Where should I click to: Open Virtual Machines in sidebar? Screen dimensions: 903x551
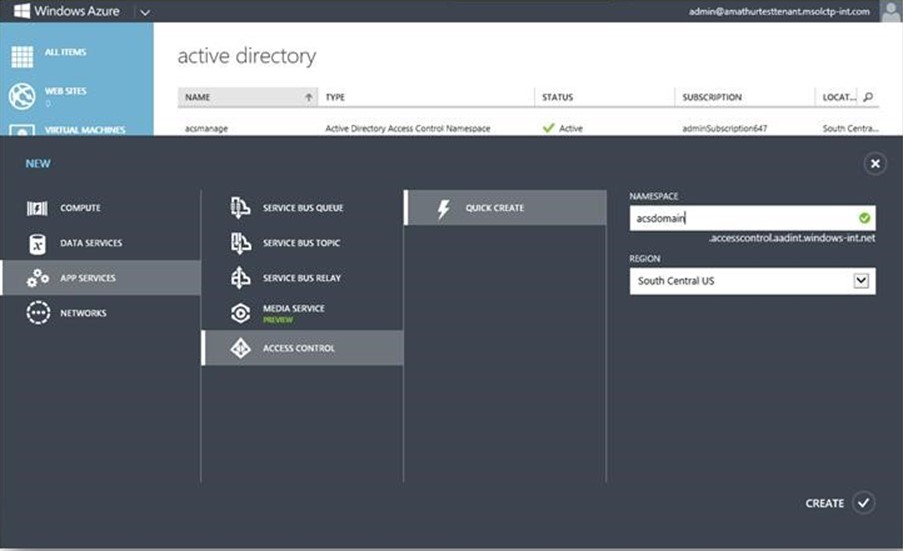point(85,130)
